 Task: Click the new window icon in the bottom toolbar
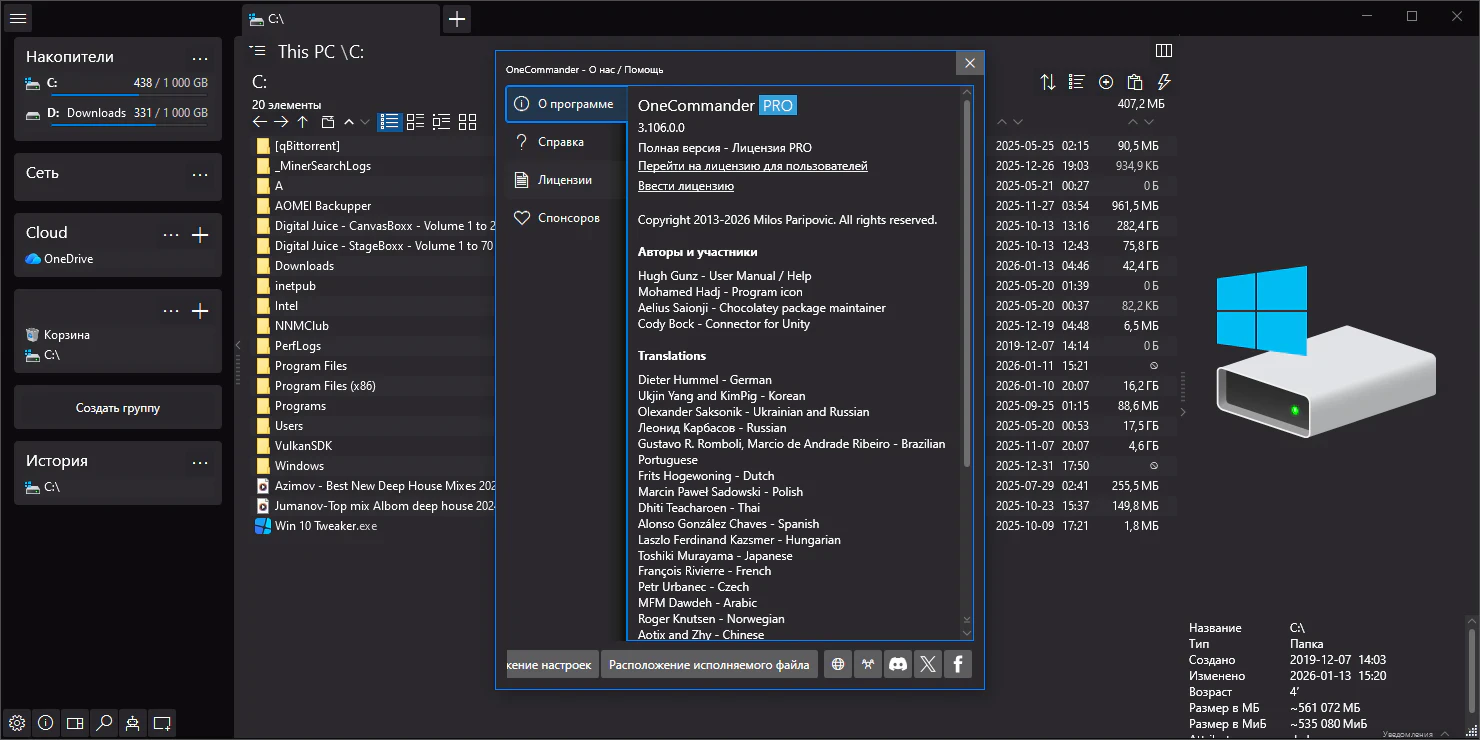coord(162,722)
